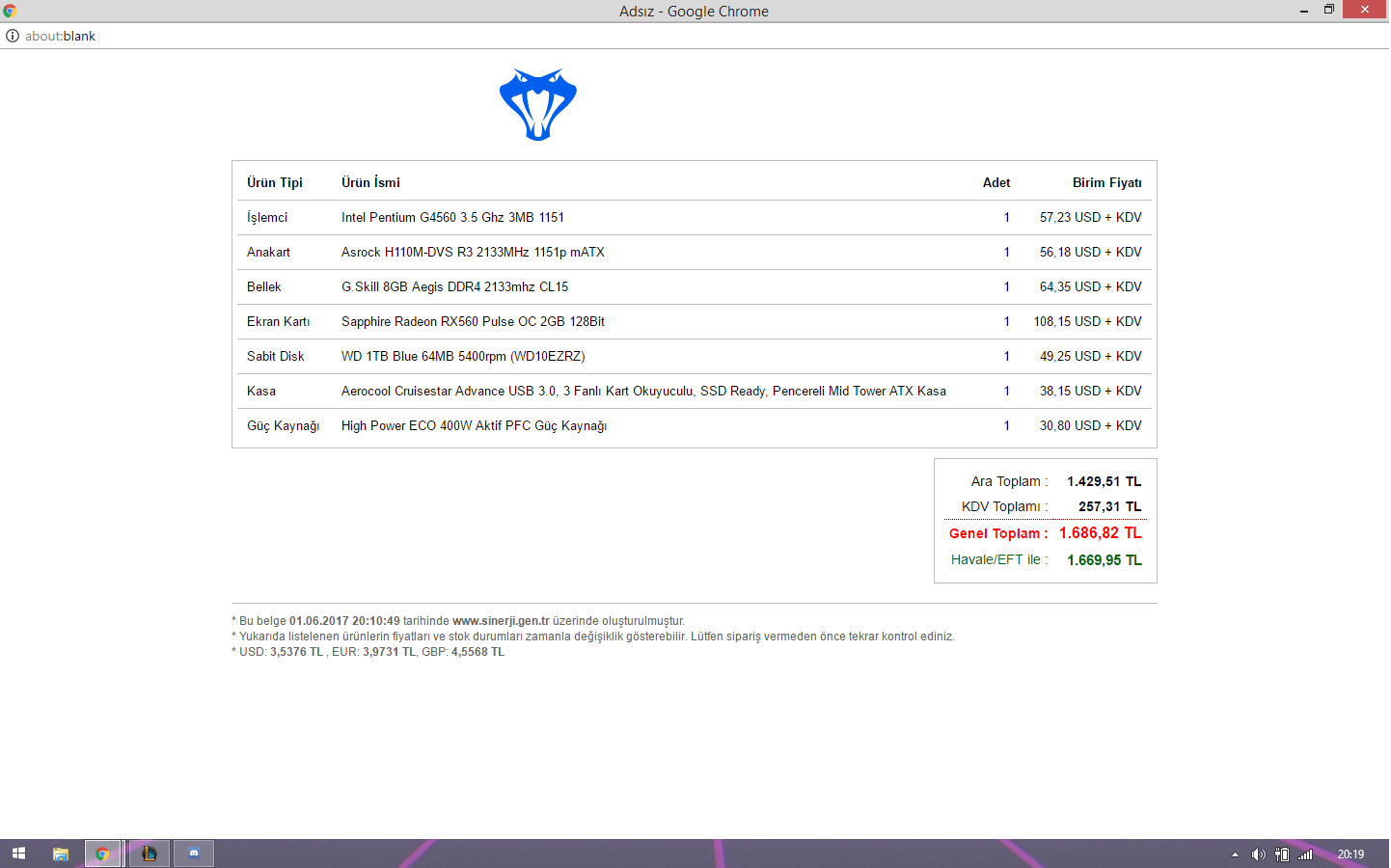Click the Chrome icon in the title bar
This screenshot has height=868, width=1391.
point(10,11)
